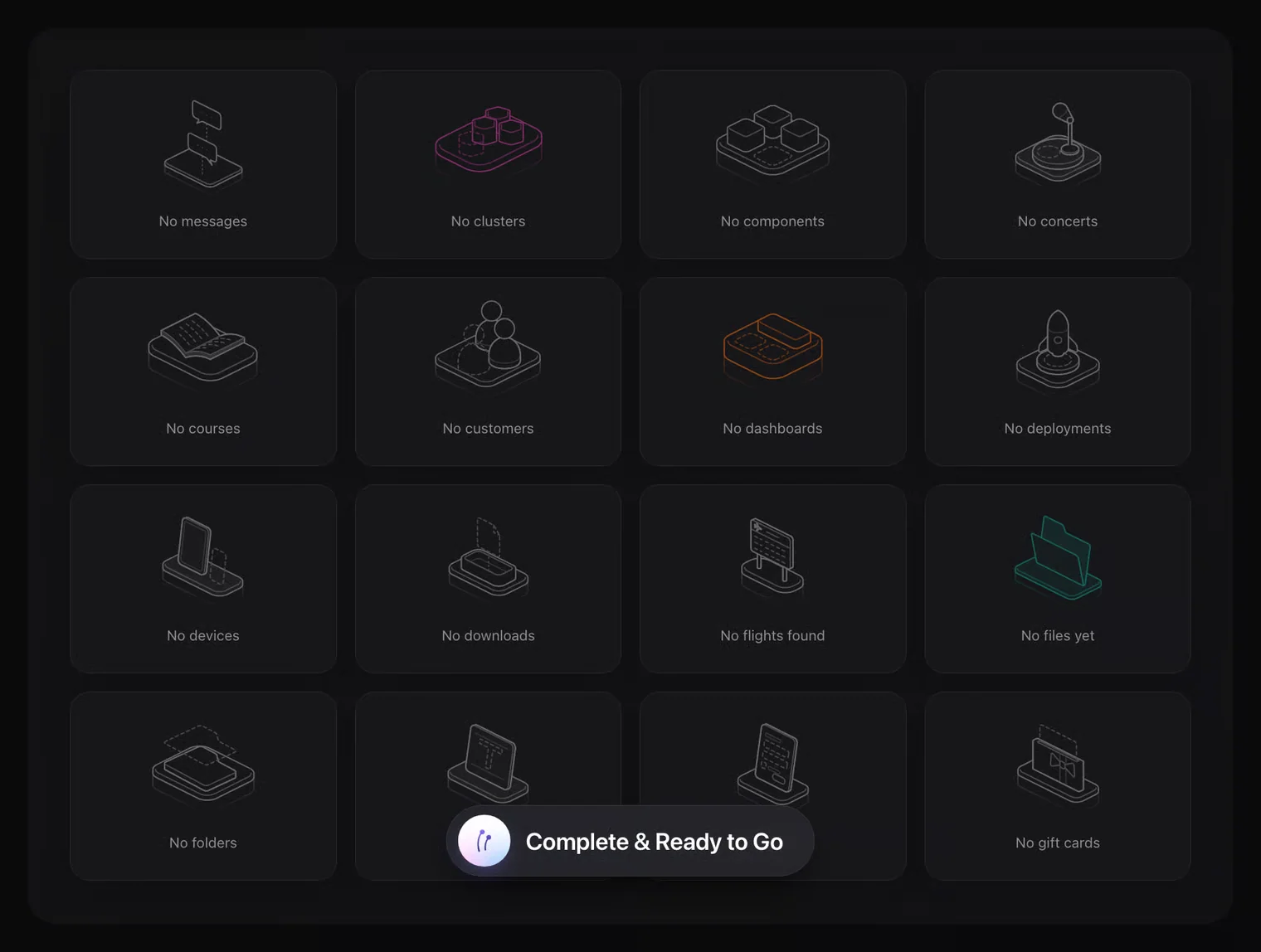Select the "No customers" label
Image resolution: width=1261 pixels, height=952 pixels.
(x=489, y=429)
